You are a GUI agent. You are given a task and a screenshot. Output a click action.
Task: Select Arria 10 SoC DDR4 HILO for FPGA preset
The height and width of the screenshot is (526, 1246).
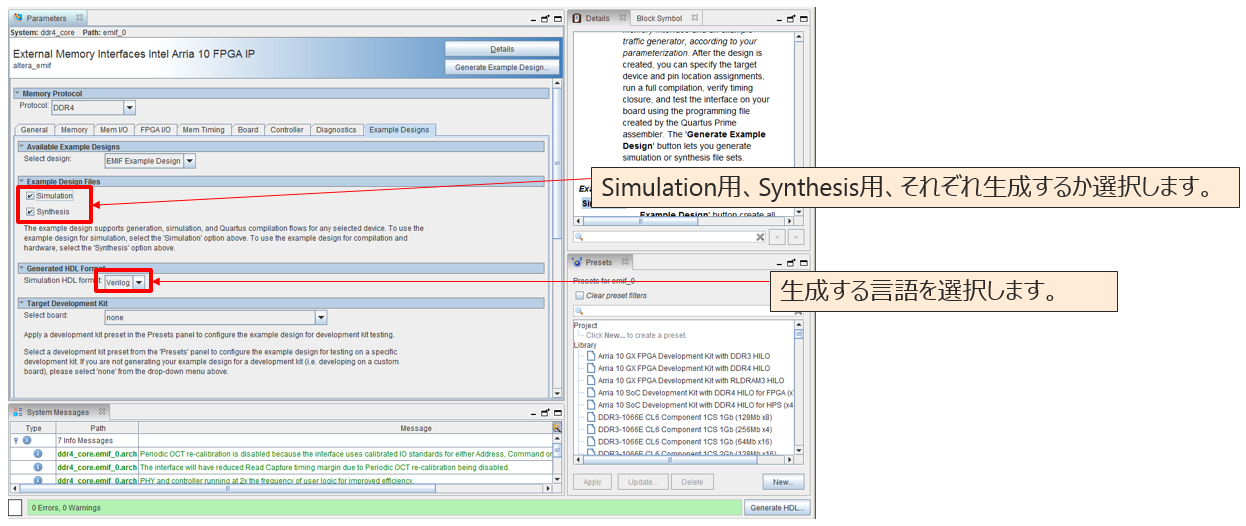tap(696, 392)
